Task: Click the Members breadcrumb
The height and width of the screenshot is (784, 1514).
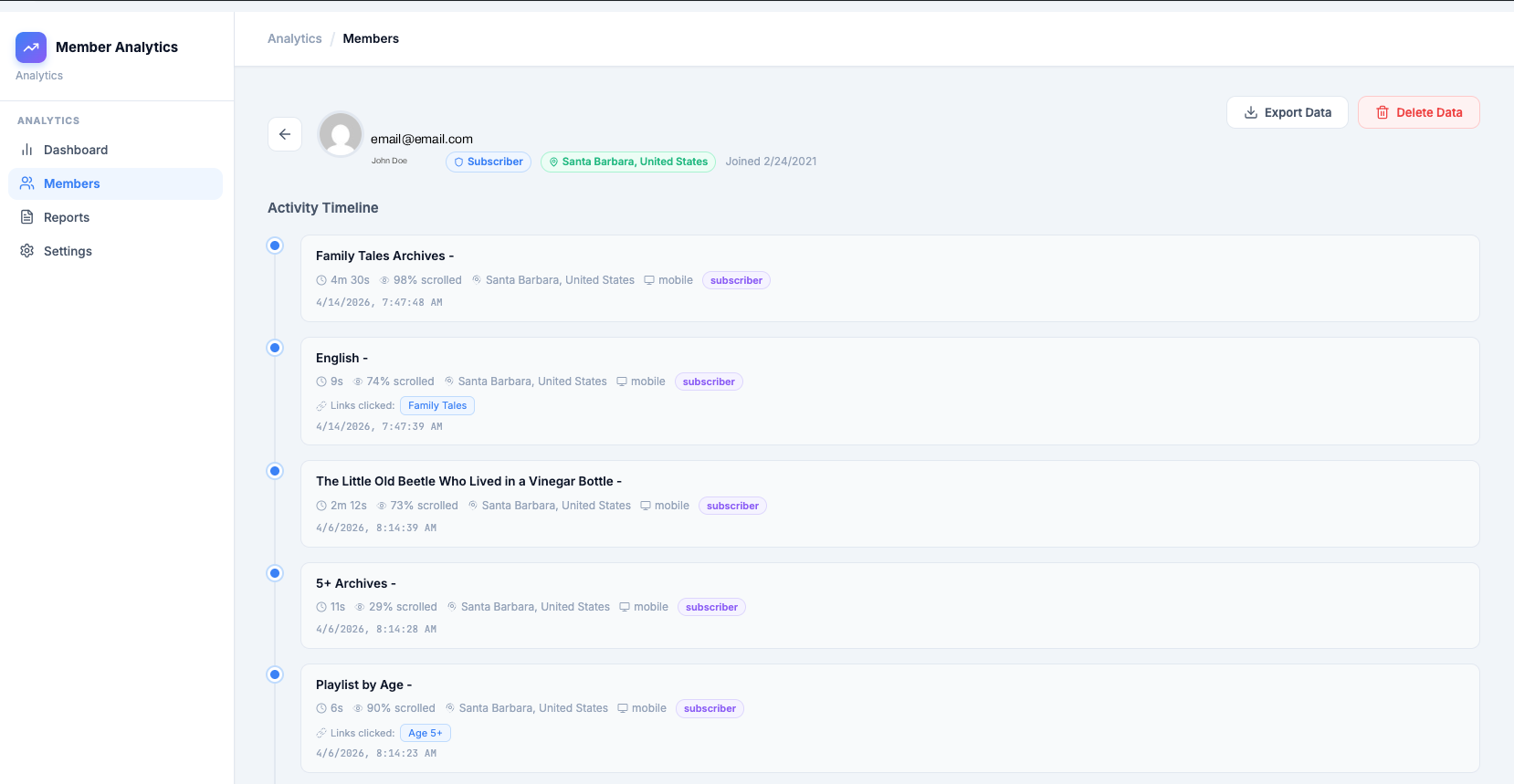Action: [x=371, y=38]
